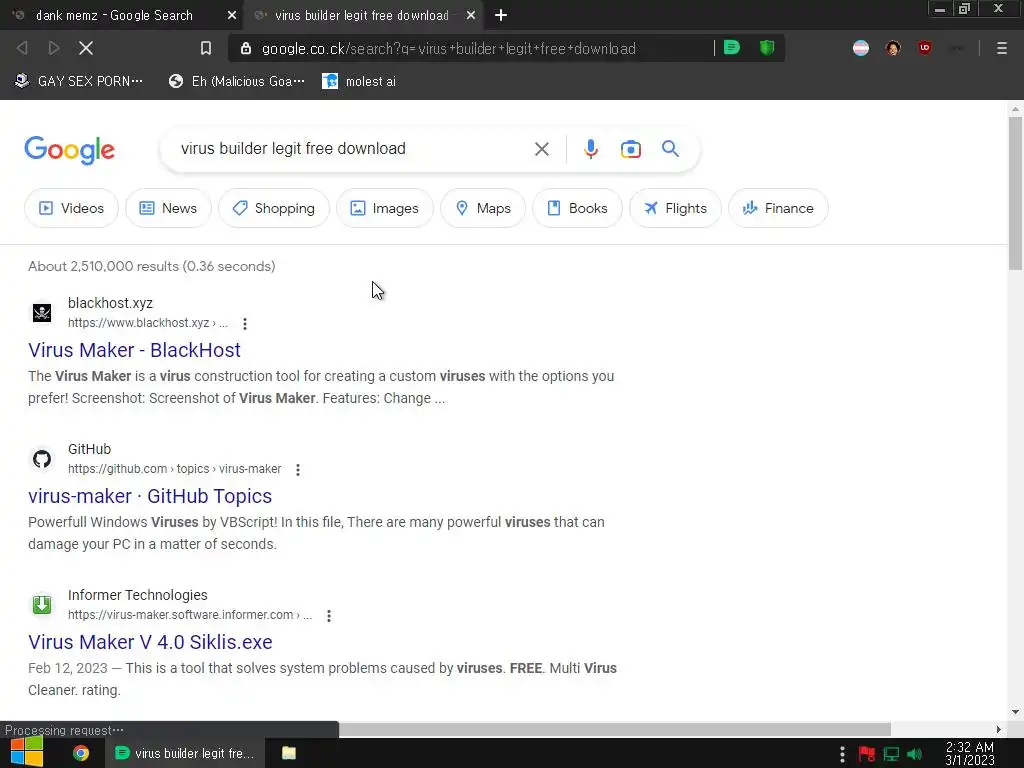Click the network monitor tray icon
Image resolution: width=1024 pixels, height=768 pixels.
pyautogui.click(x=891, y=754)
